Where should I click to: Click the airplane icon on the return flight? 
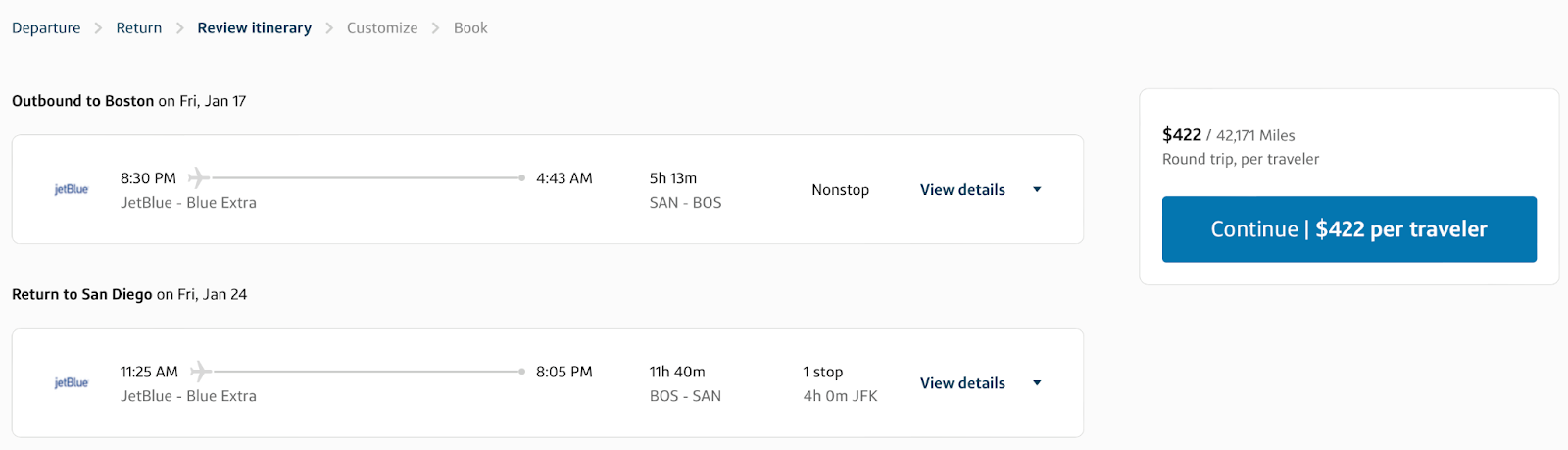pyautogui.click(x=200, y=372)
